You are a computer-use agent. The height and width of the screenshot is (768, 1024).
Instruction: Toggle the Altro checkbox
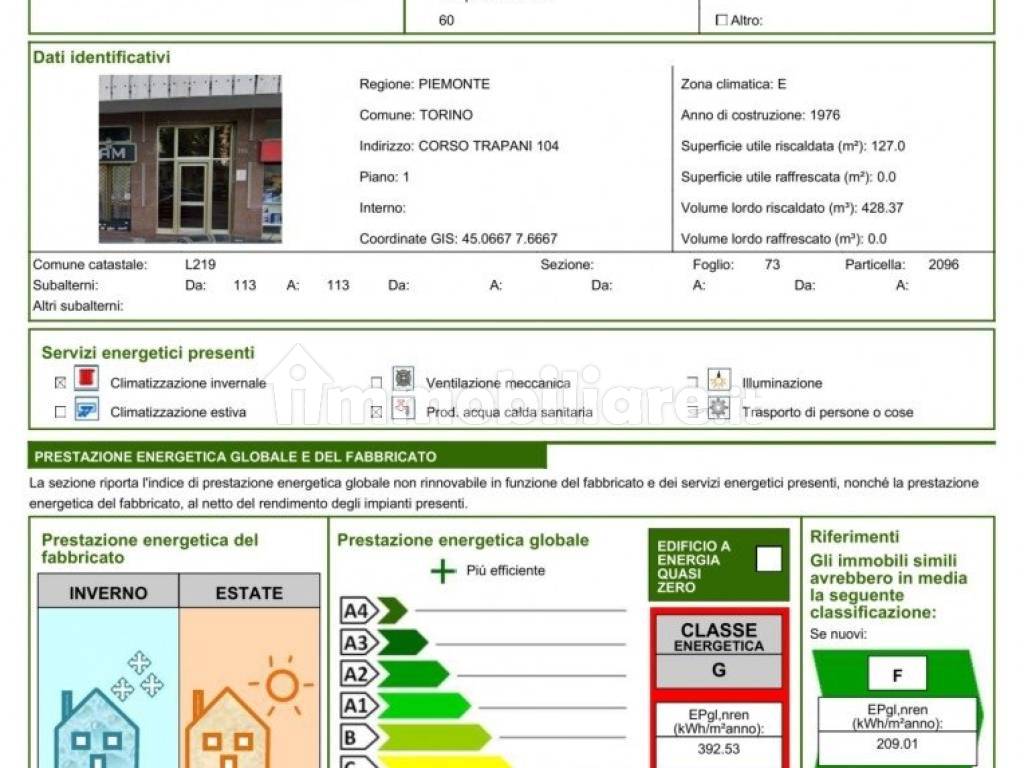point(722,20)
